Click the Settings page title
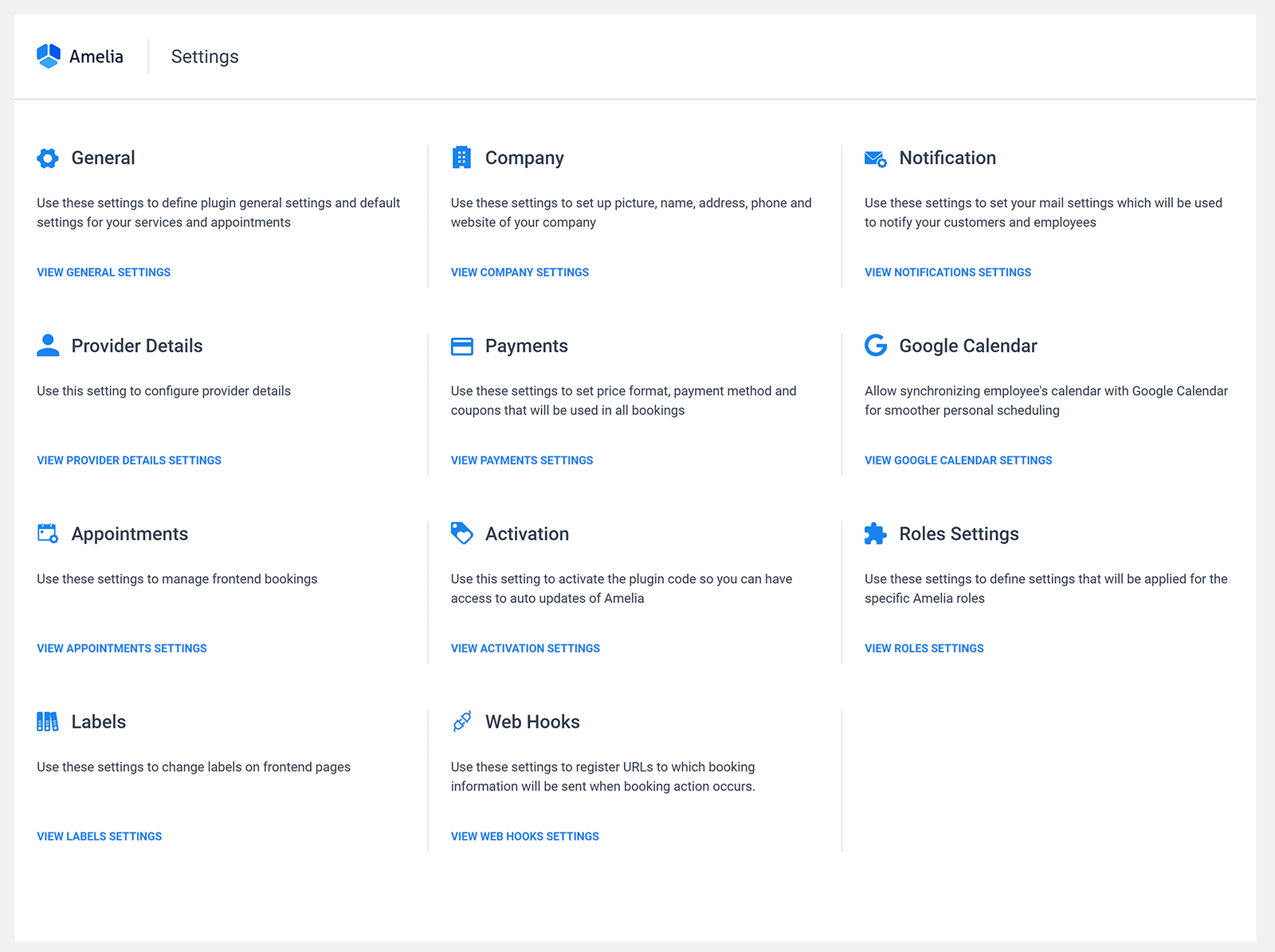 (205, 57)
